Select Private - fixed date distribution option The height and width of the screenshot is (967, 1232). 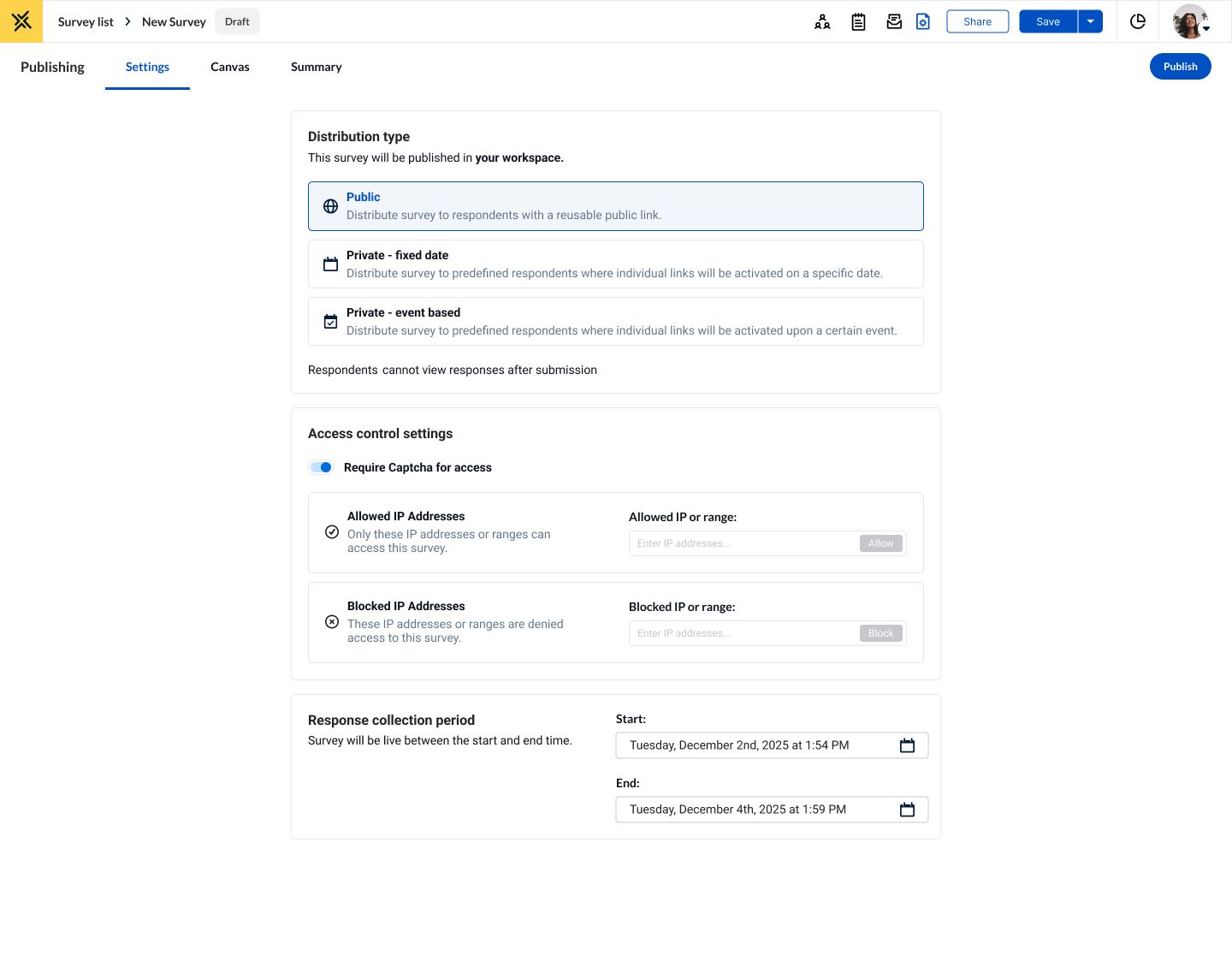click(x=616, y=264)
